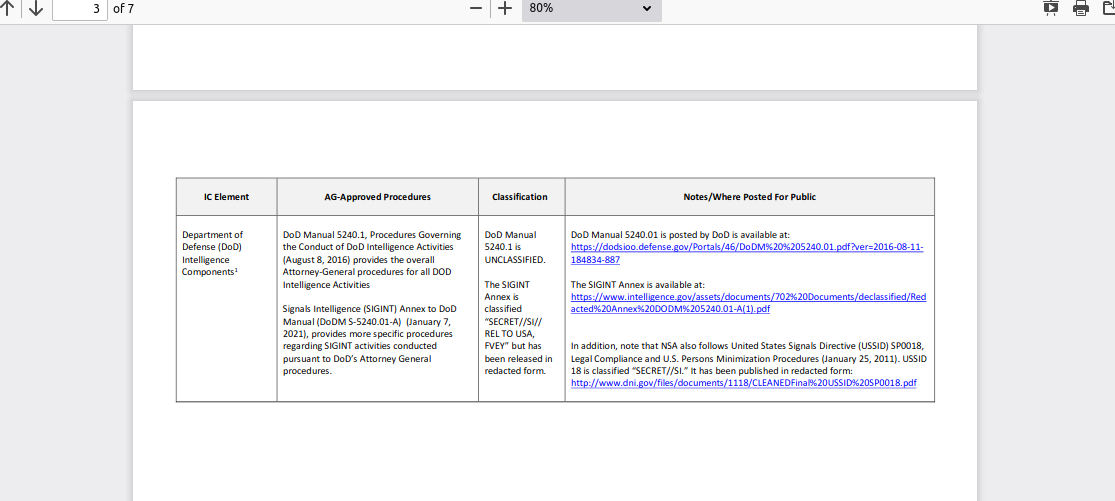
Task: Print the document via printer icon
Action: point(1081,9)
